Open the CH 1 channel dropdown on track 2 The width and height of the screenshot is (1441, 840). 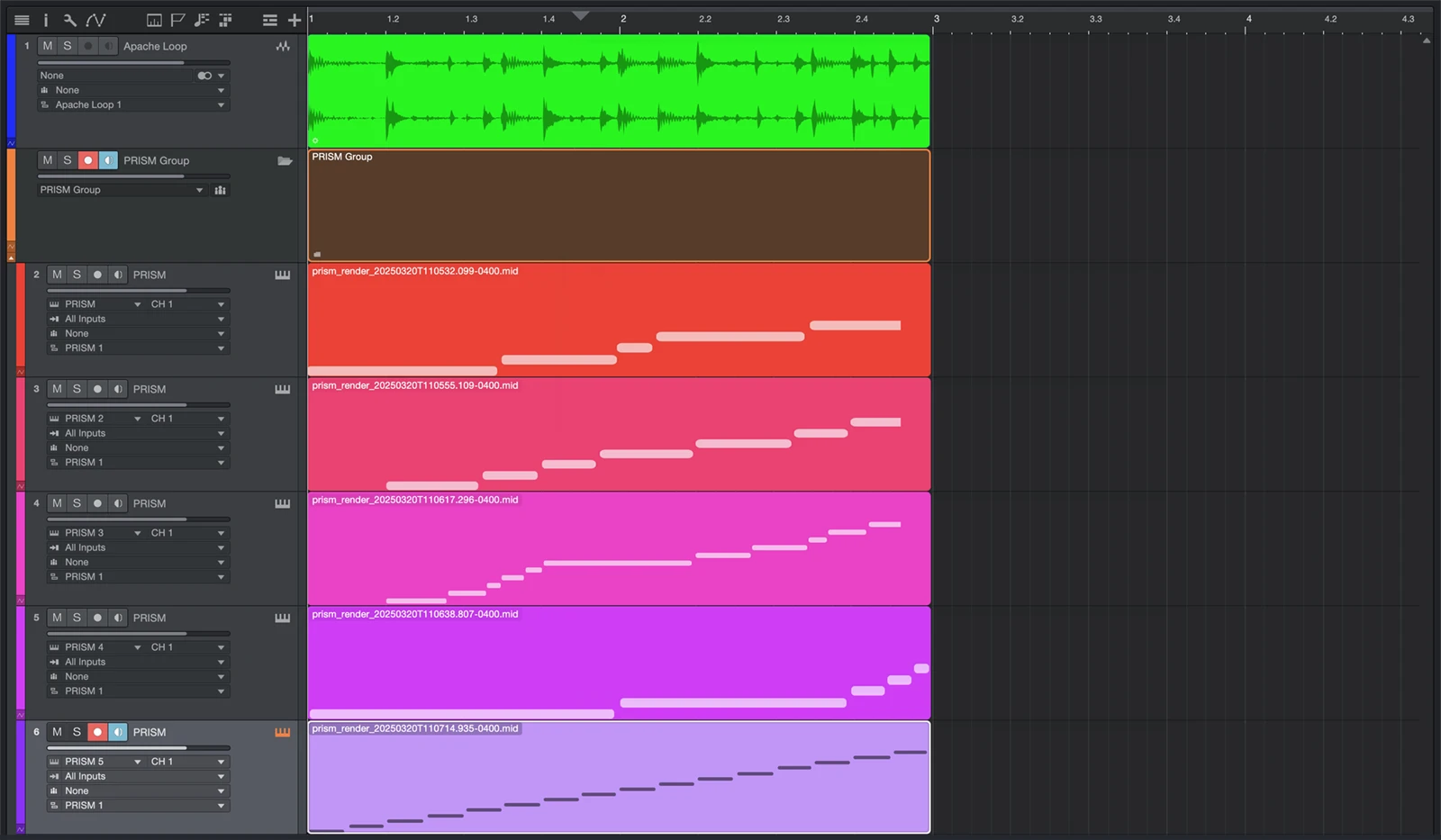click(x=186, y=304)
